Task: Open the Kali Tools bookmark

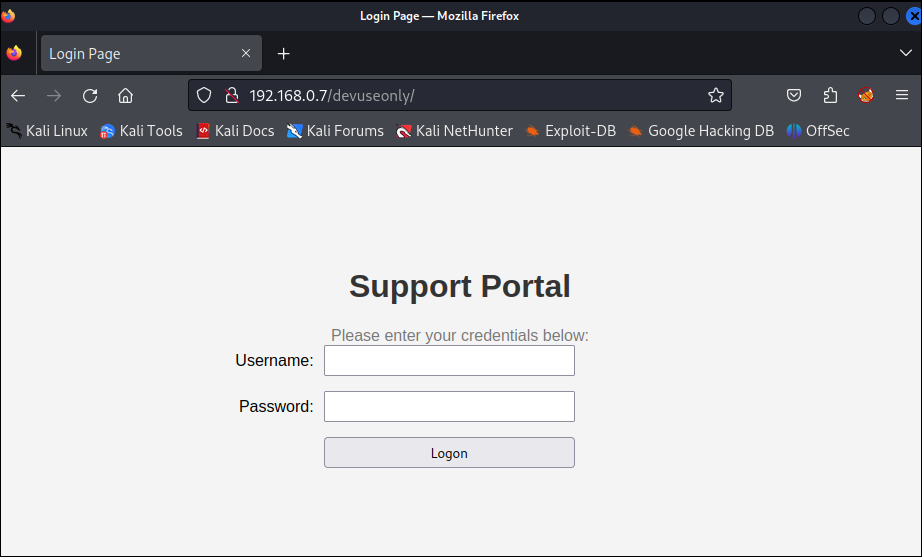Action: [x=141, y=131]
